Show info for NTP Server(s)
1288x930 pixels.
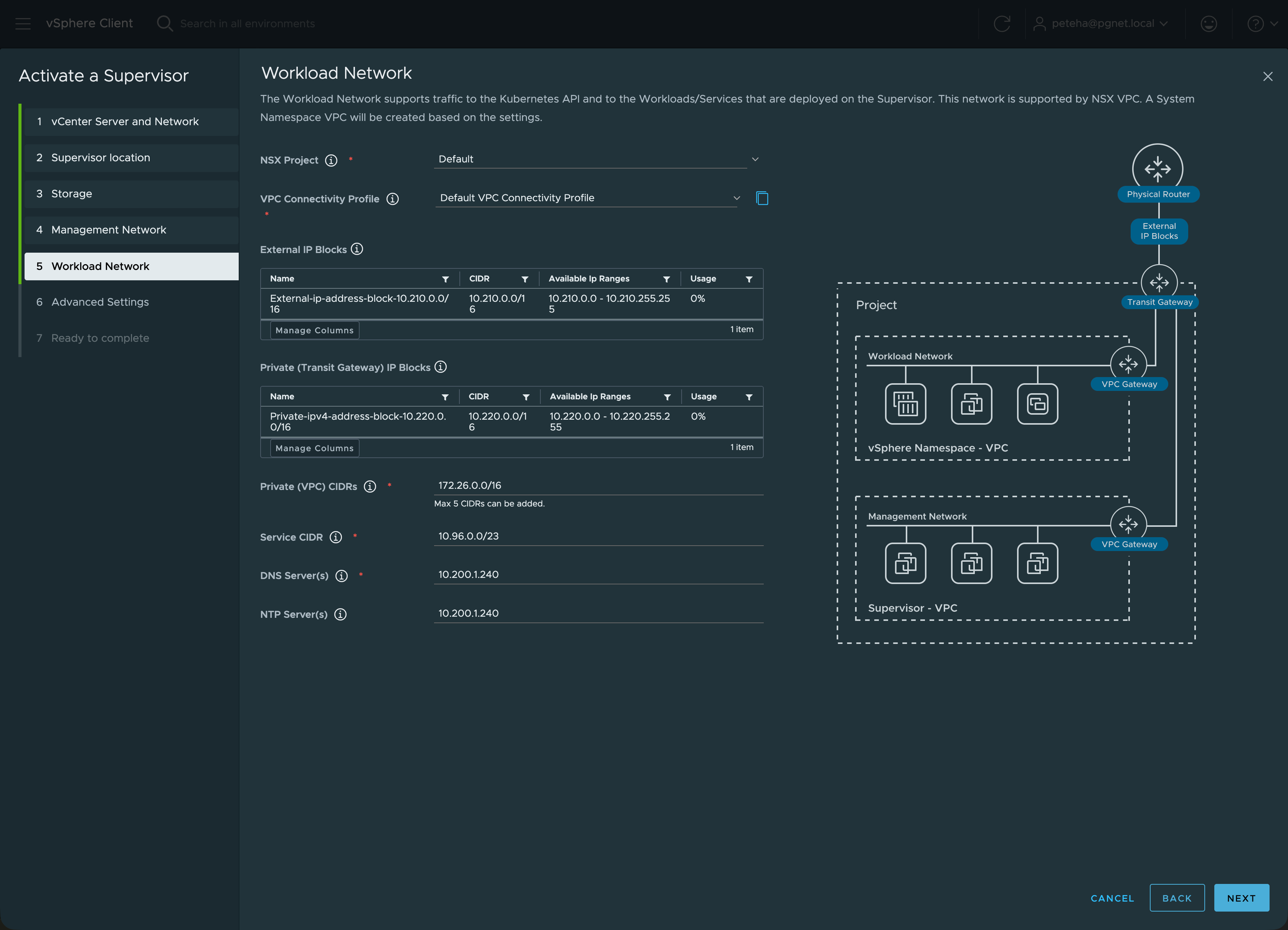pyautogui.click(x=340, y=614)
